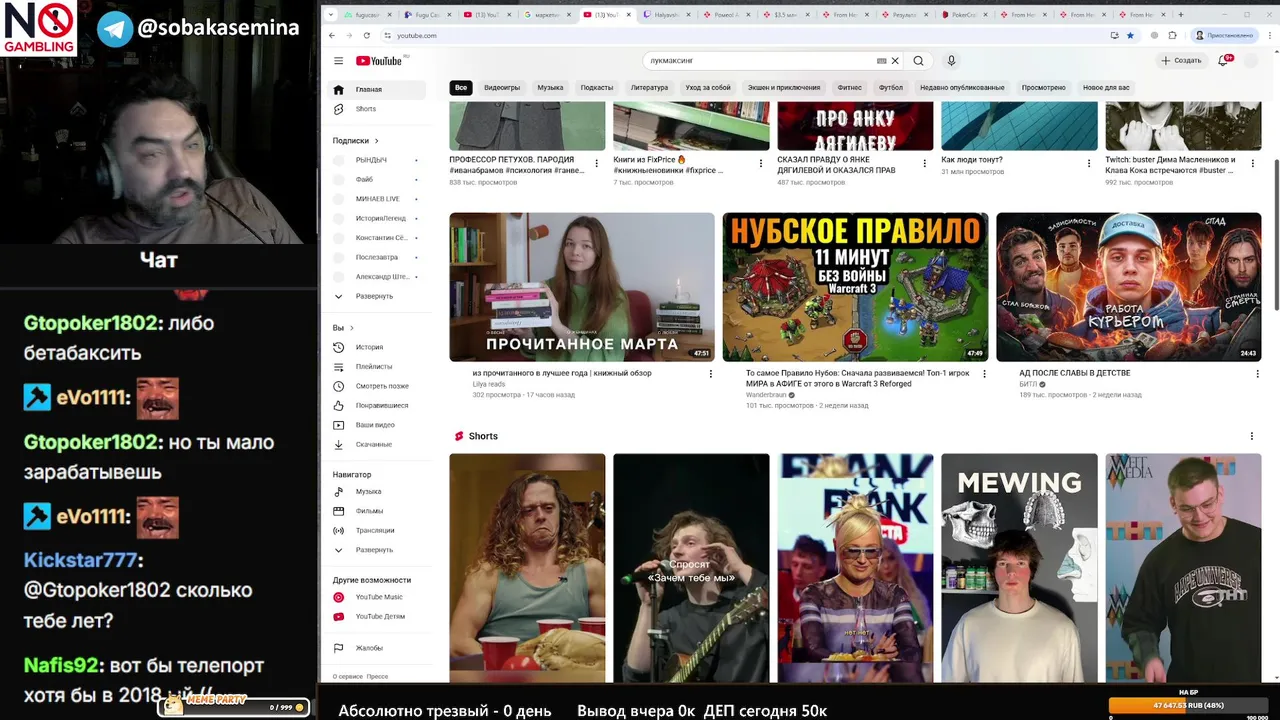Open the Wanderbraun channel link

[x=767, y=395]
